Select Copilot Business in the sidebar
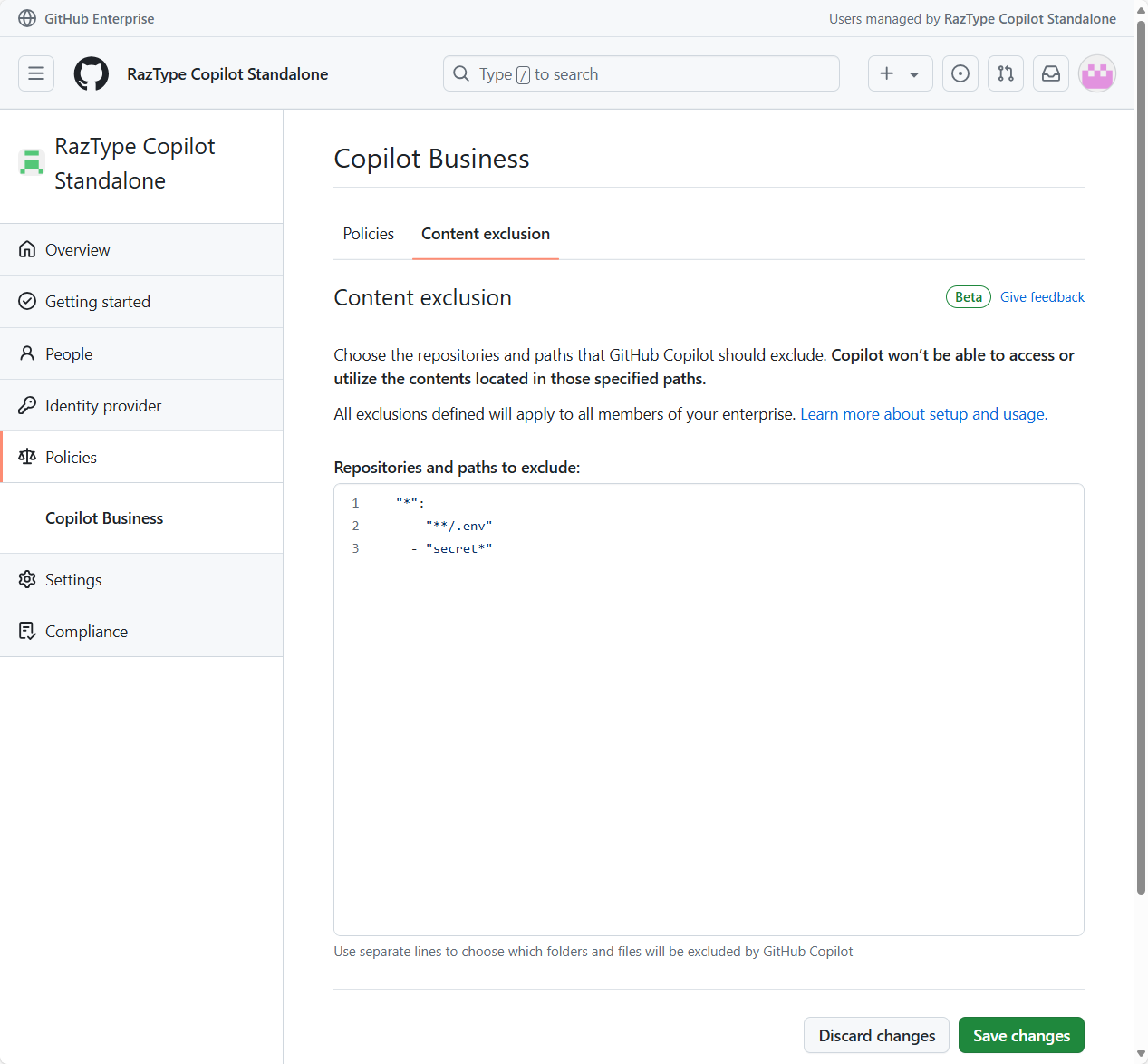The height and width of the screenshot is (1064, 1148). pyautogui.click(x=103, y=517)
